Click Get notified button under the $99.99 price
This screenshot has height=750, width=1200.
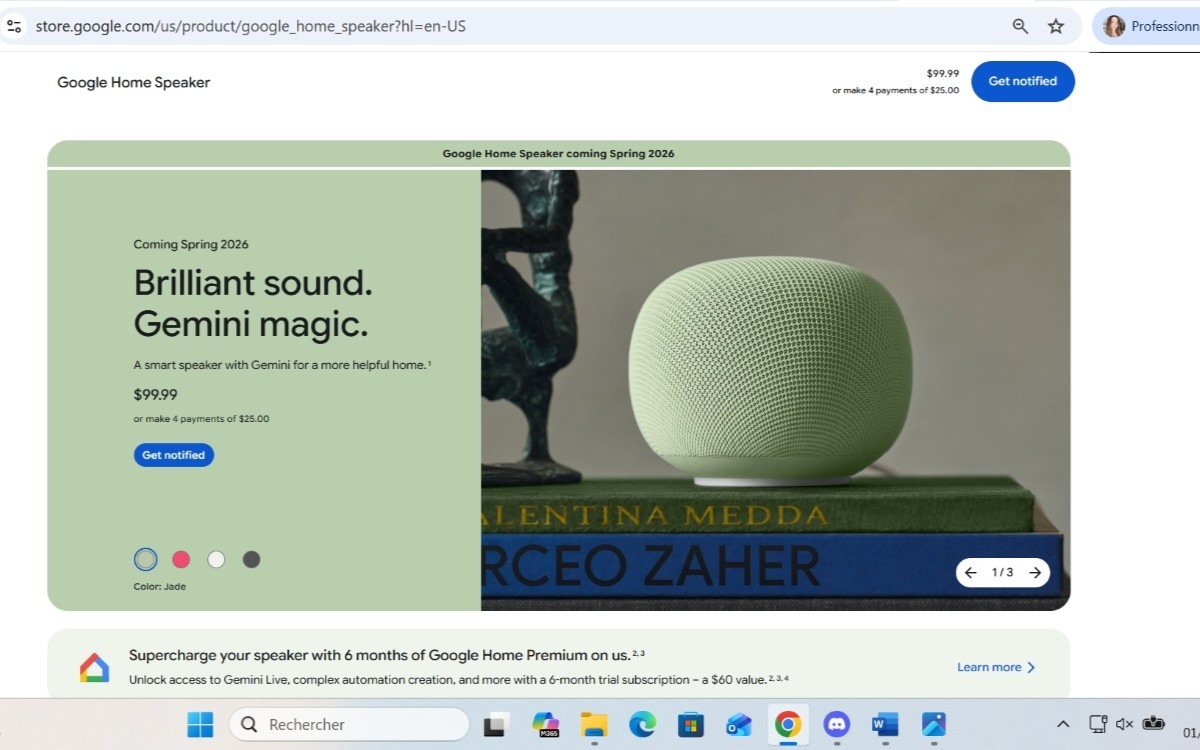[173, 455]
